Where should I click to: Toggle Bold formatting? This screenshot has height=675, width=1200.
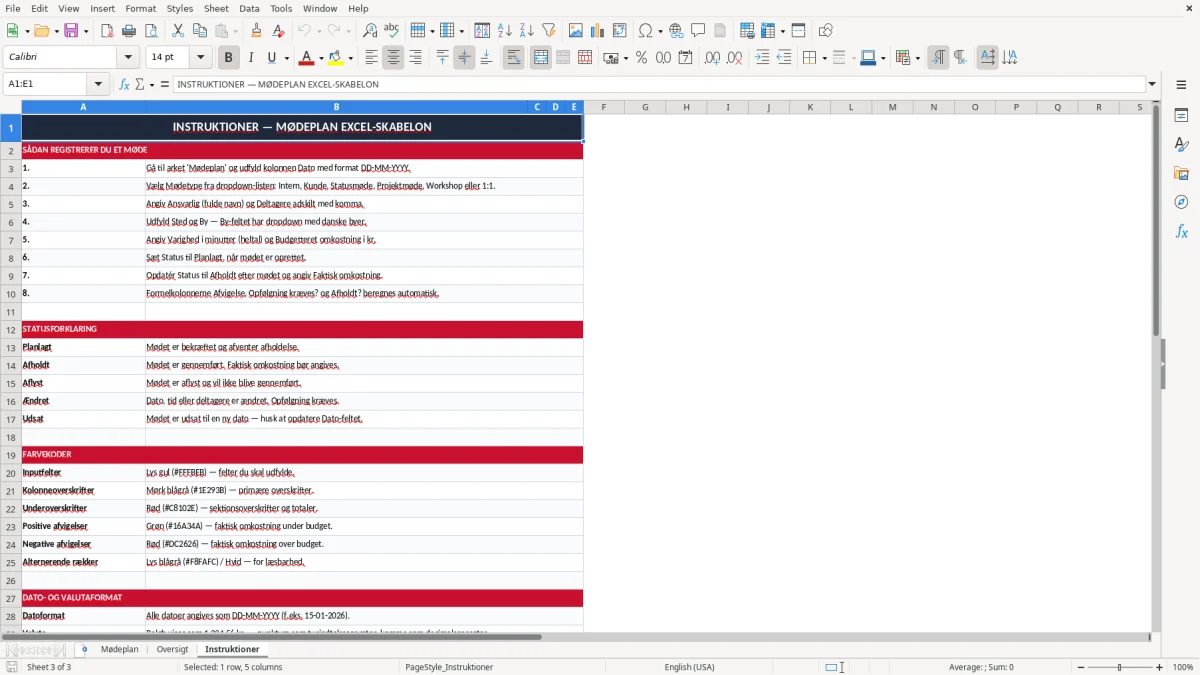coord(228,58)
